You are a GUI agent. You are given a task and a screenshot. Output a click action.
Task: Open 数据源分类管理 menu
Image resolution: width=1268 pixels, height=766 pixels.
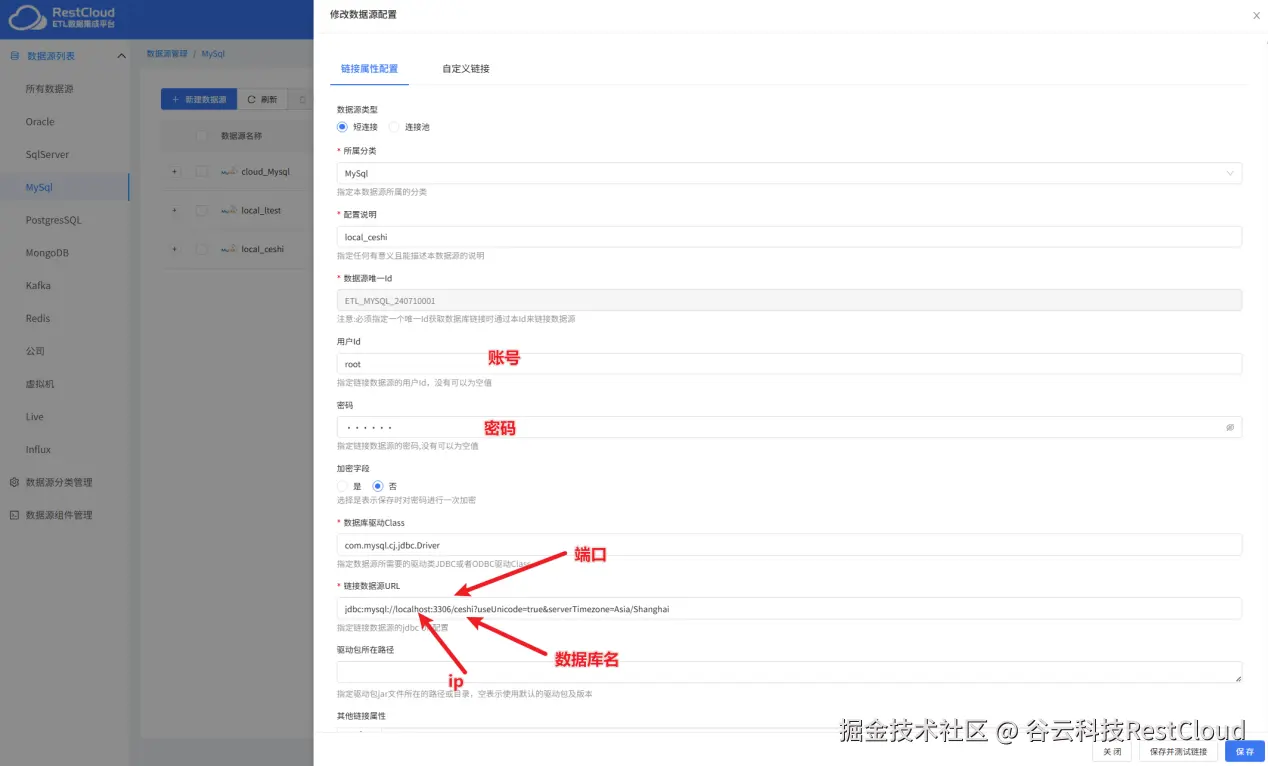(x=58, y=482)
